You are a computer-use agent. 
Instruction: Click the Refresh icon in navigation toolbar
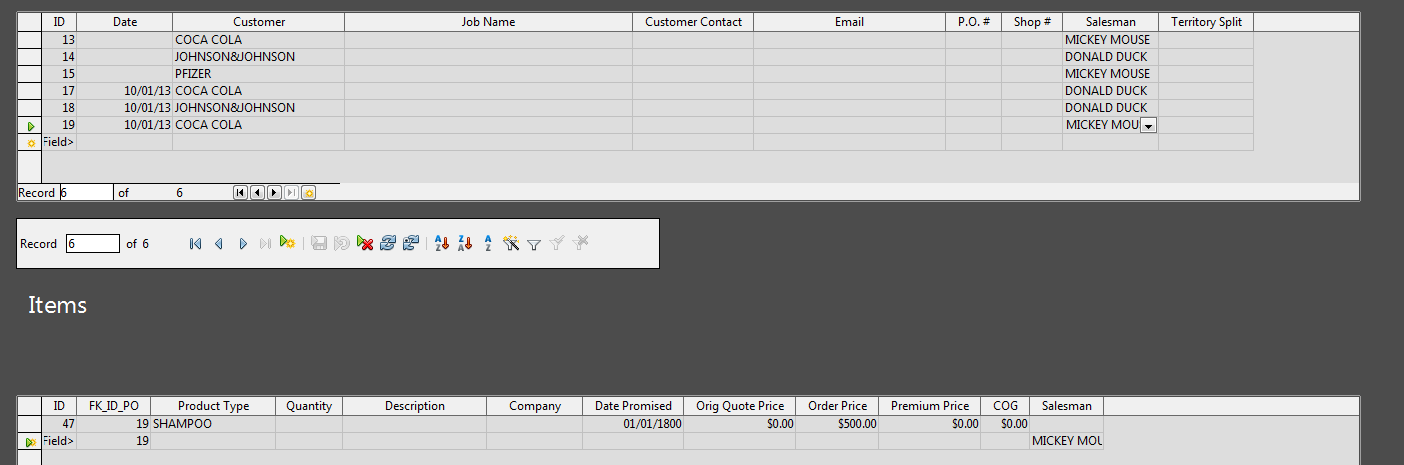pyautogui.click(x=387, y=244)
